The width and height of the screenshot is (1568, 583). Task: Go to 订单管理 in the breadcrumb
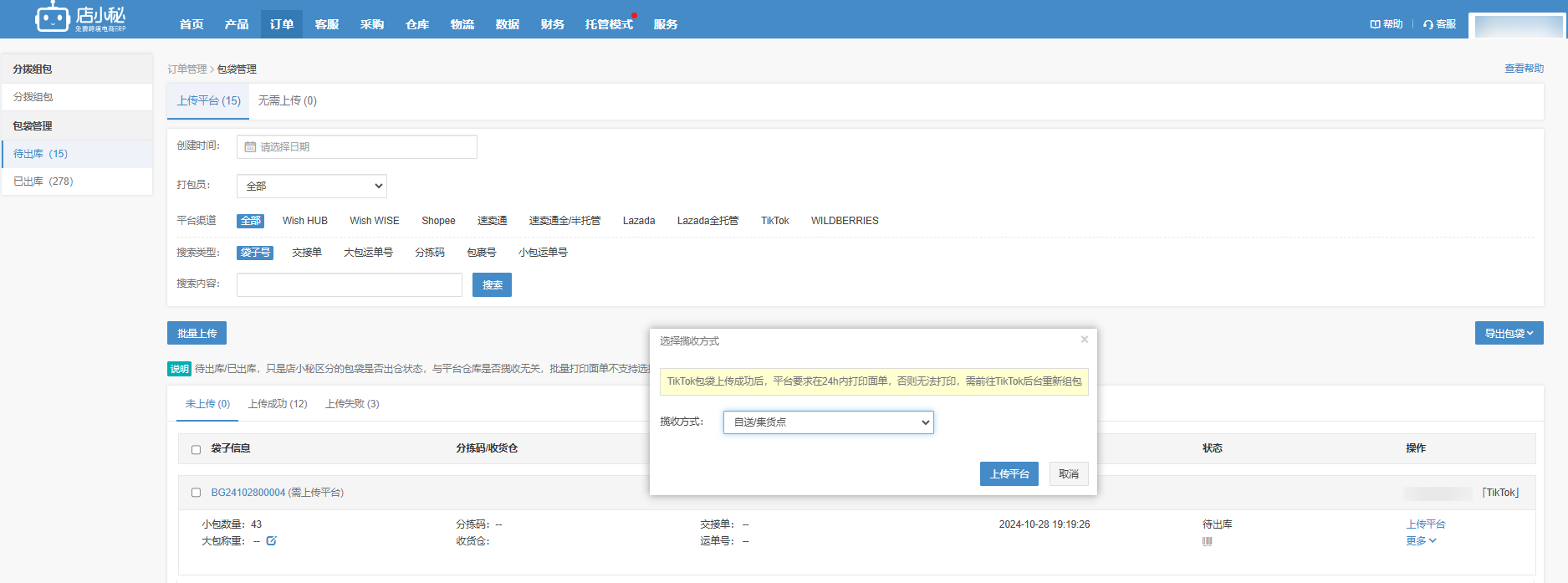[x=187, y=69]
